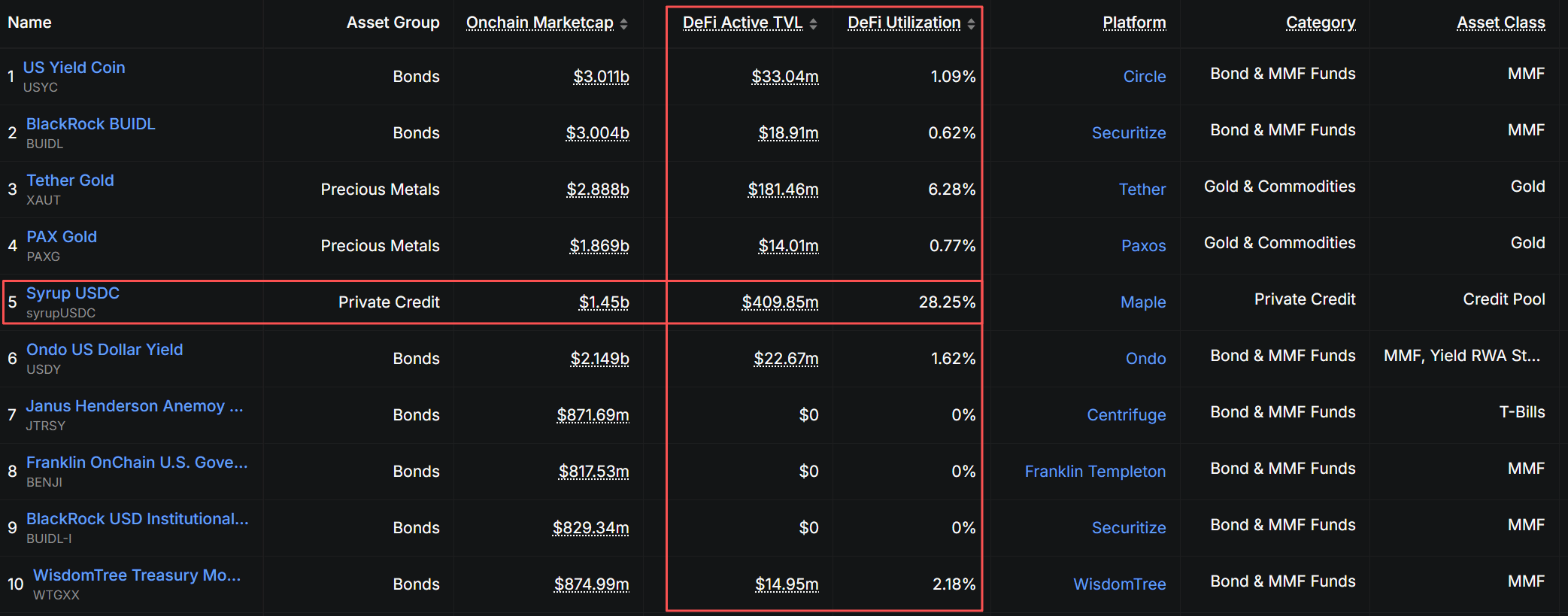
Task: Open the Platform column header
Action: (1134, 23)
